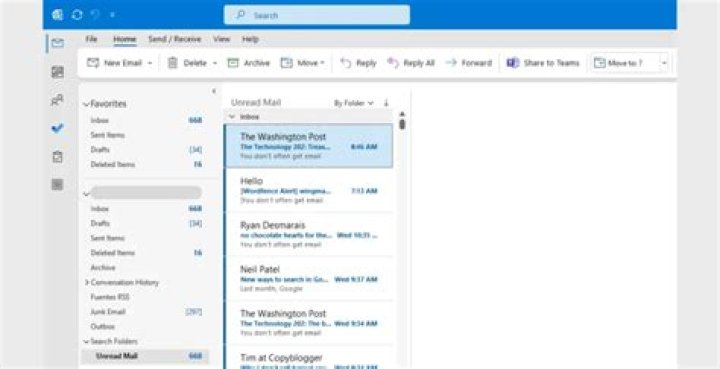720x369 pixels.
Task: Open the Fuentes RSS folder
Action: click(110, 297)
